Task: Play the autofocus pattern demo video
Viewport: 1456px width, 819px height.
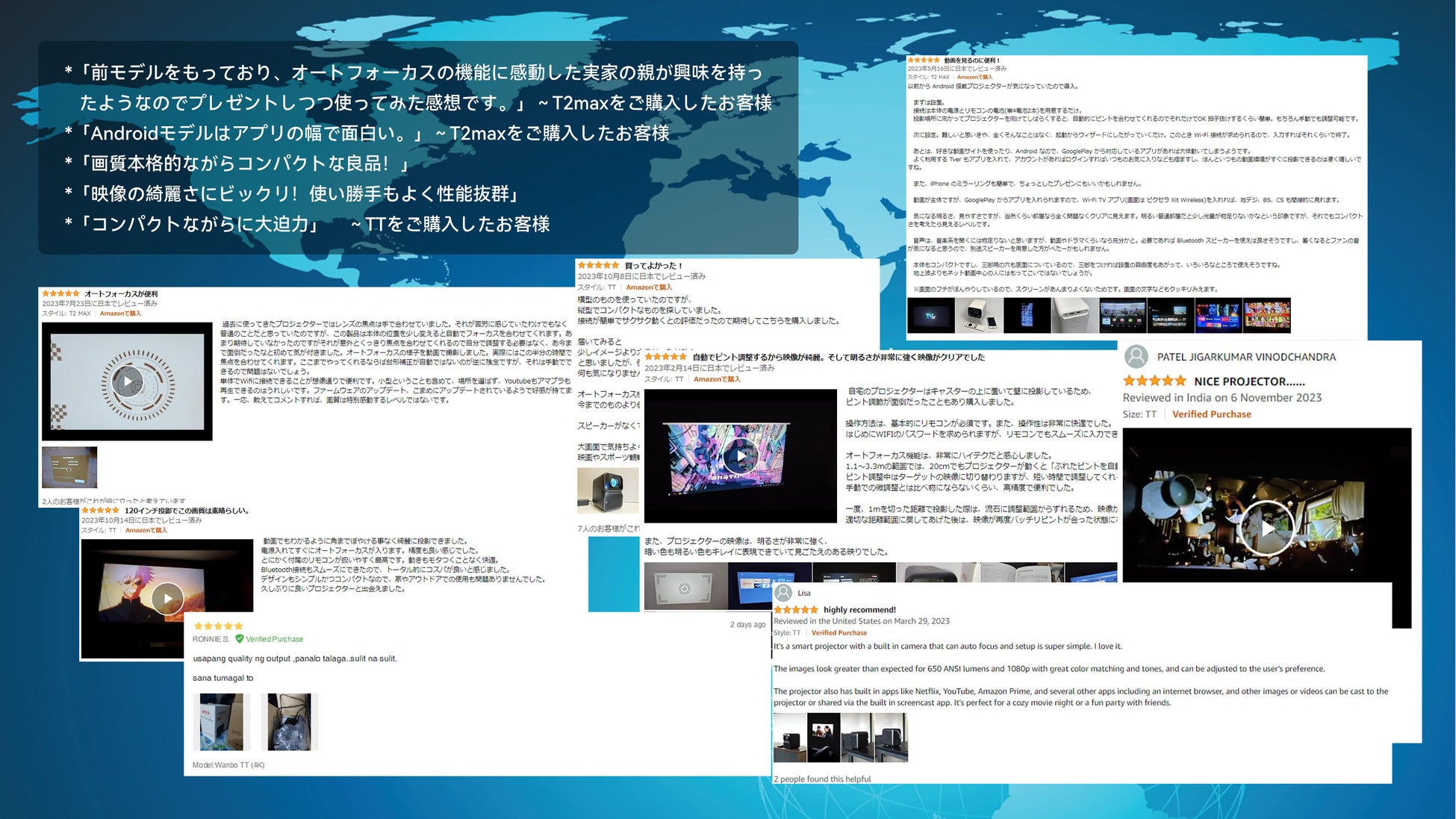Action: 128,382
